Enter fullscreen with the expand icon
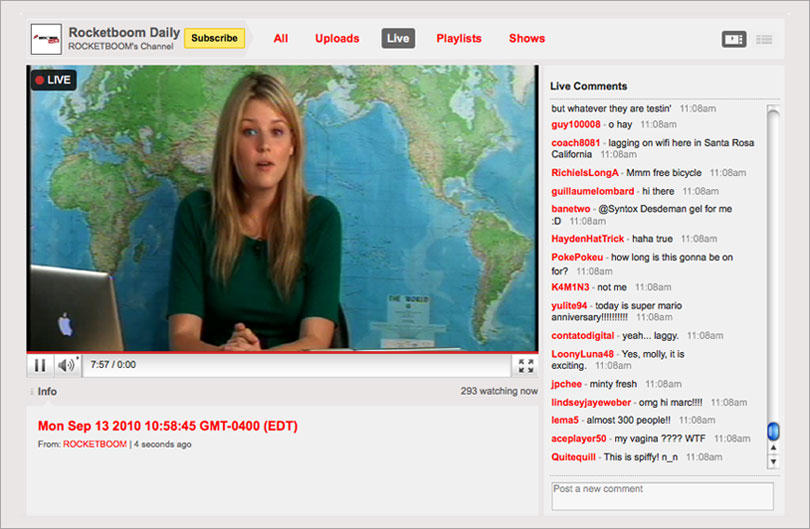The image size is (810, 529). 525,366
